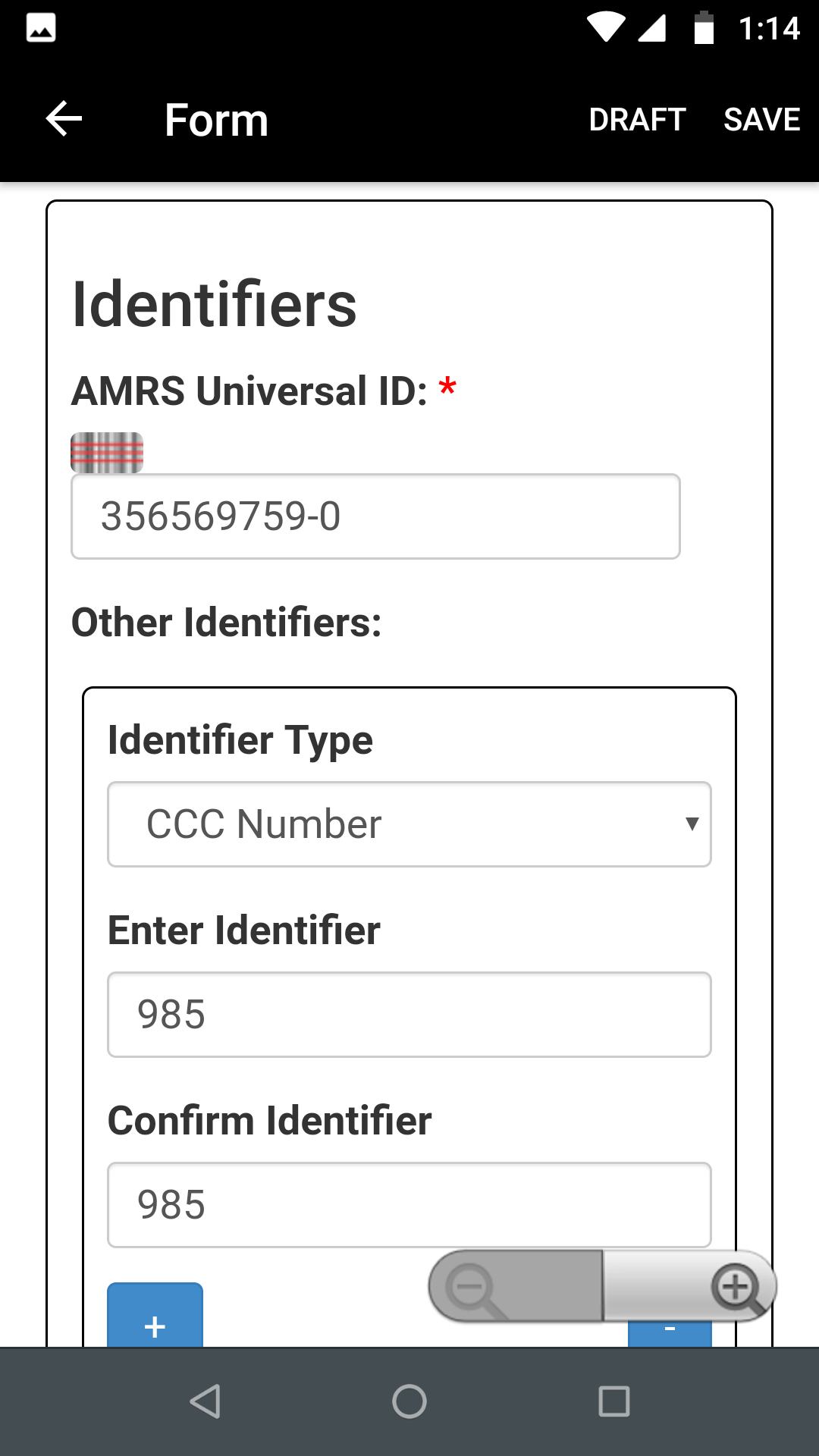Tap the AMRS Universal ID field
This screenshot has width=819, height=1456.
point(375,516)
